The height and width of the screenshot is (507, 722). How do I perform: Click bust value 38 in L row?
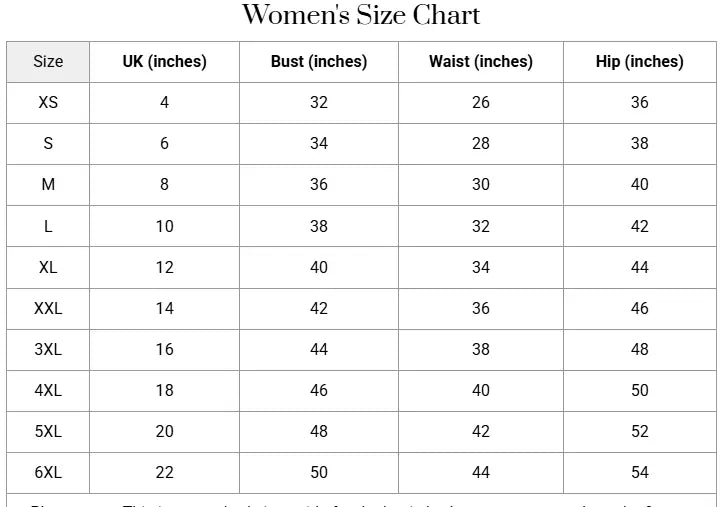[319, 226]
